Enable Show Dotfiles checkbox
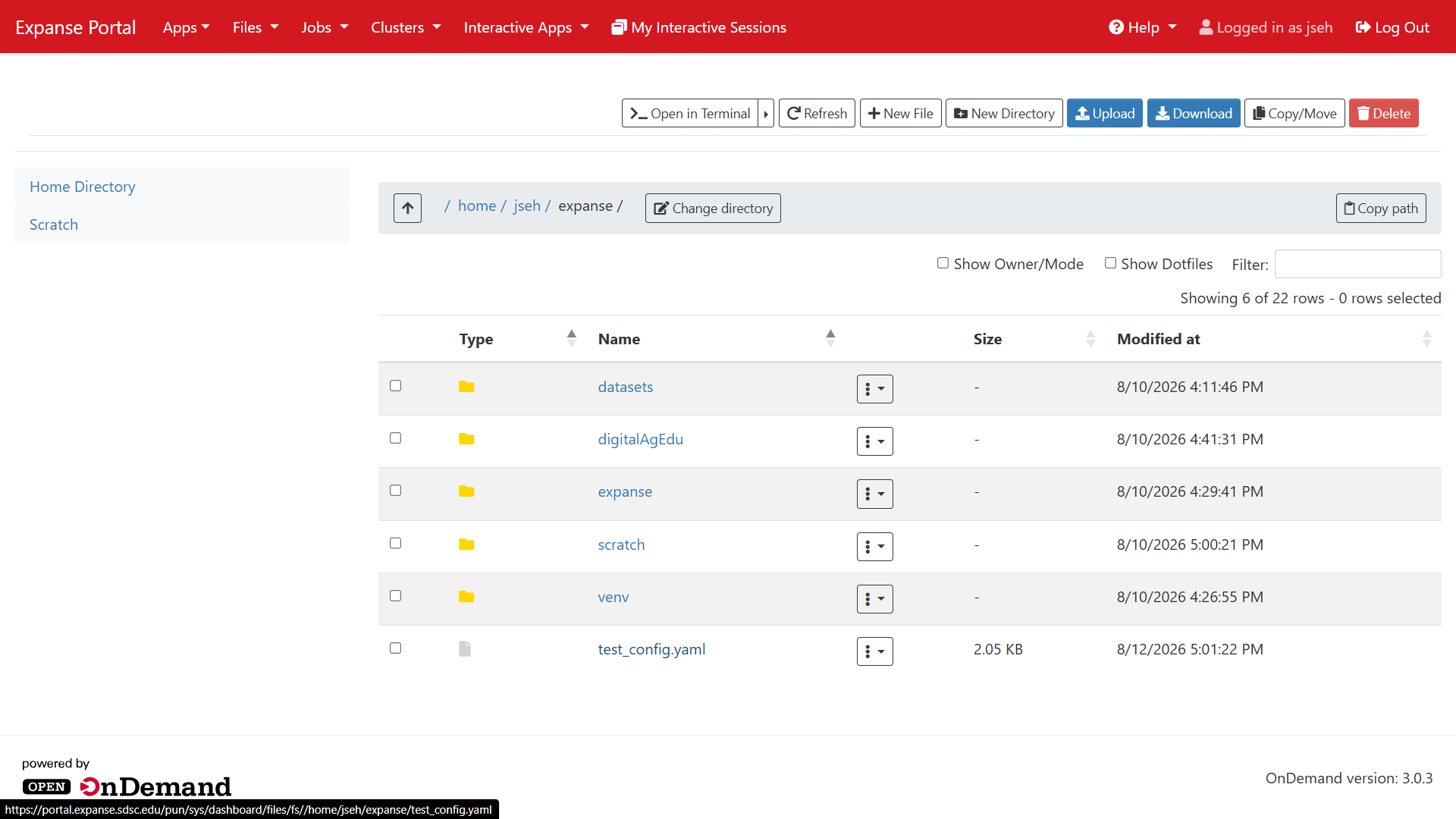This screenshot has width=1456, height=819. point(1110,263)
